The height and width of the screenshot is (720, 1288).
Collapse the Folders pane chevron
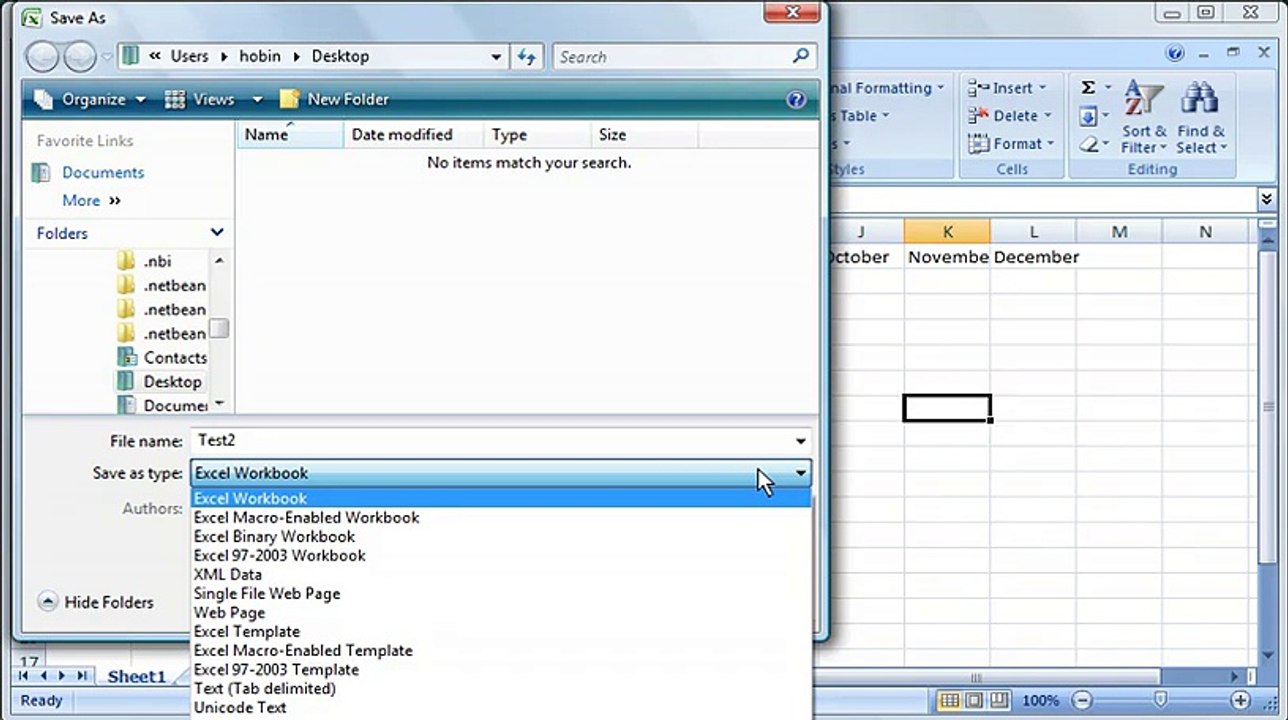217,232
